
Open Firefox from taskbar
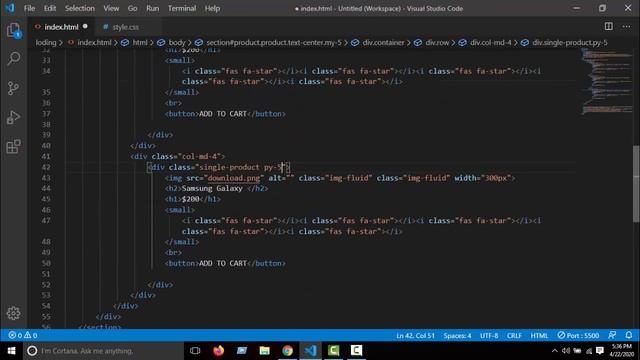pos(218,351)
